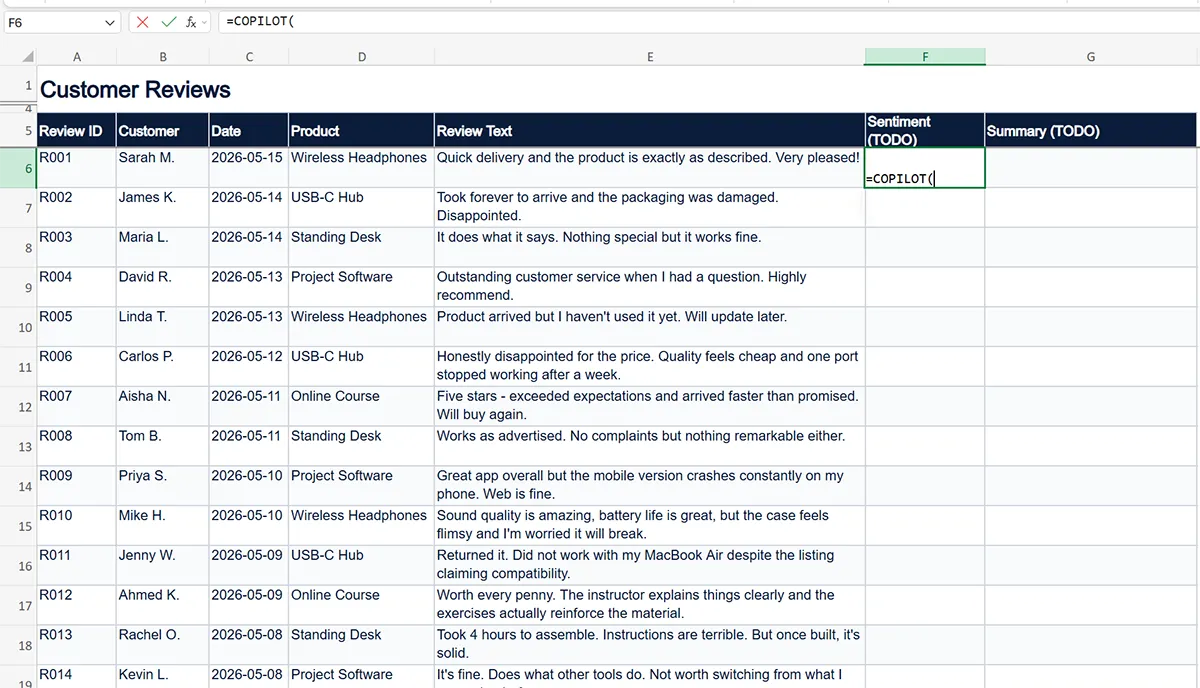The image size is (1200, 688).
Task: Select column E header
Action: (650, 57)
